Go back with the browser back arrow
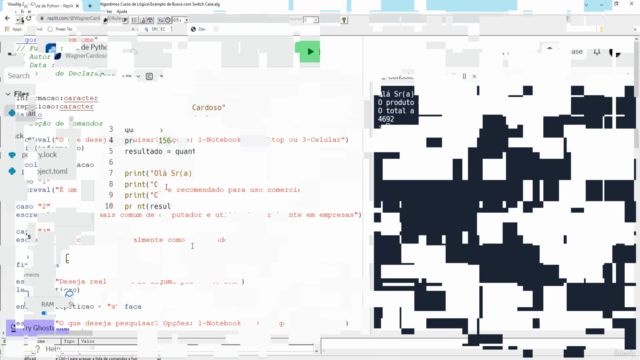This screenshot has height=360, width=640. click(7, 18)
